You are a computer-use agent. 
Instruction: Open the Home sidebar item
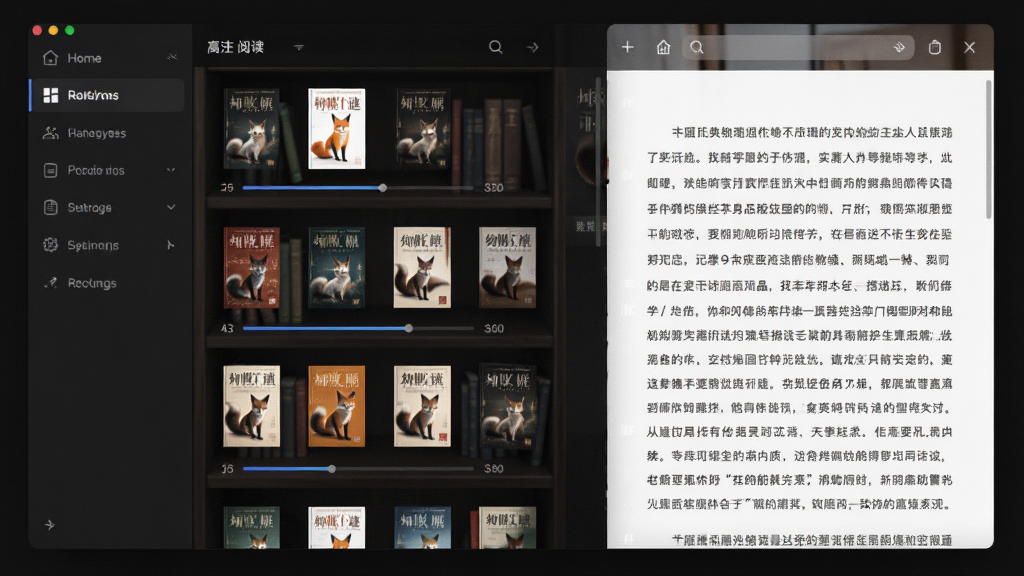coord(106,58)
